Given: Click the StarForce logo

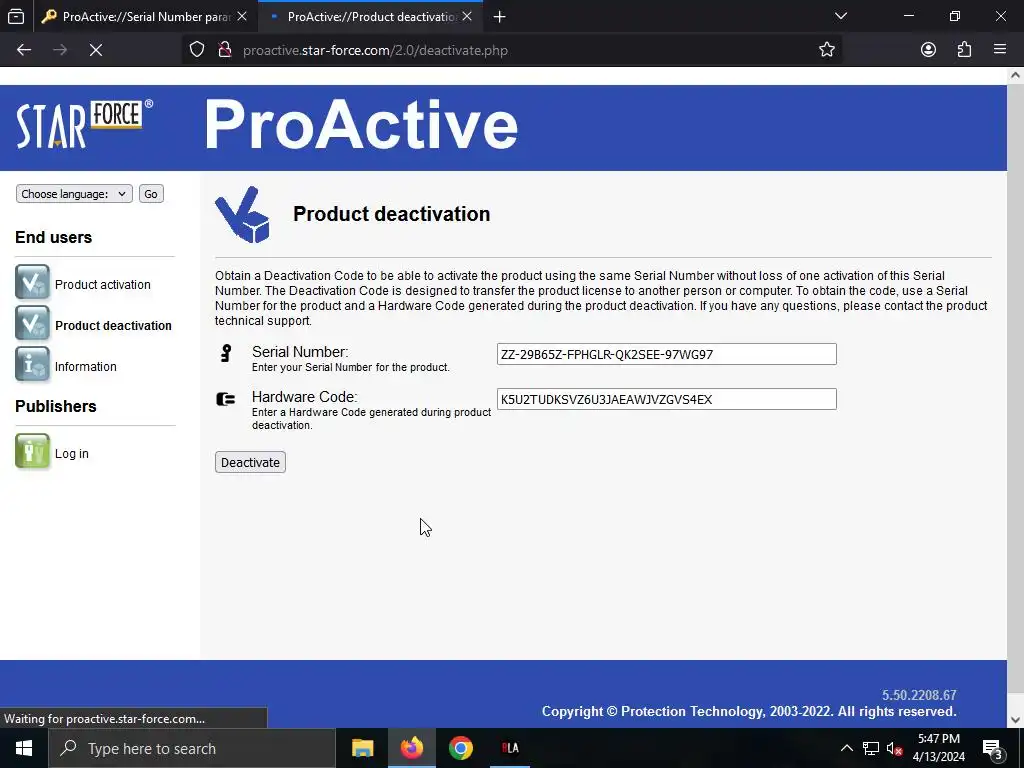Looking at the screenshot, I should pyautogui.click(x=84, y=124).
